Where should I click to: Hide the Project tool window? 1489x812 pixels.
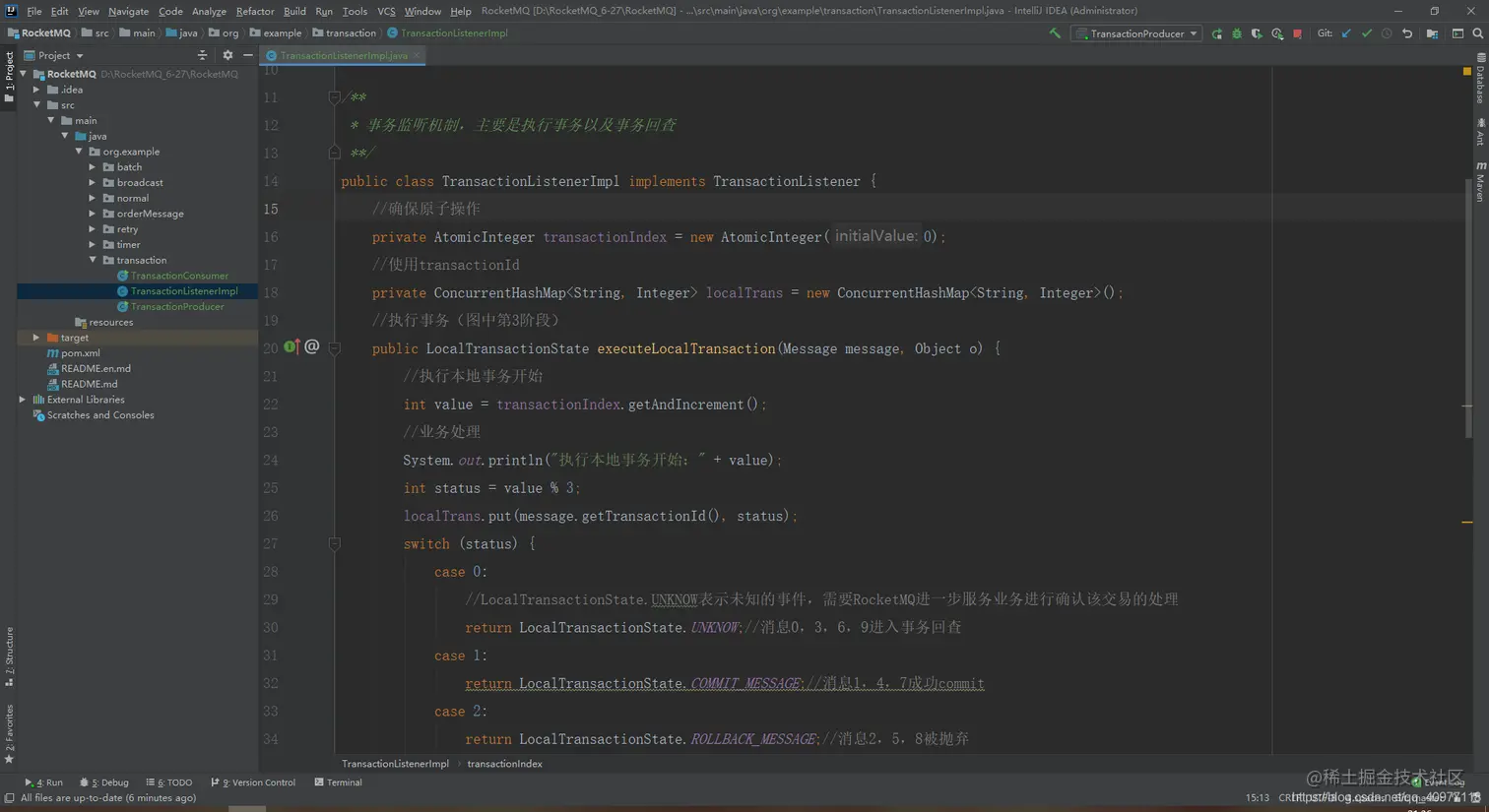point(248,55)
